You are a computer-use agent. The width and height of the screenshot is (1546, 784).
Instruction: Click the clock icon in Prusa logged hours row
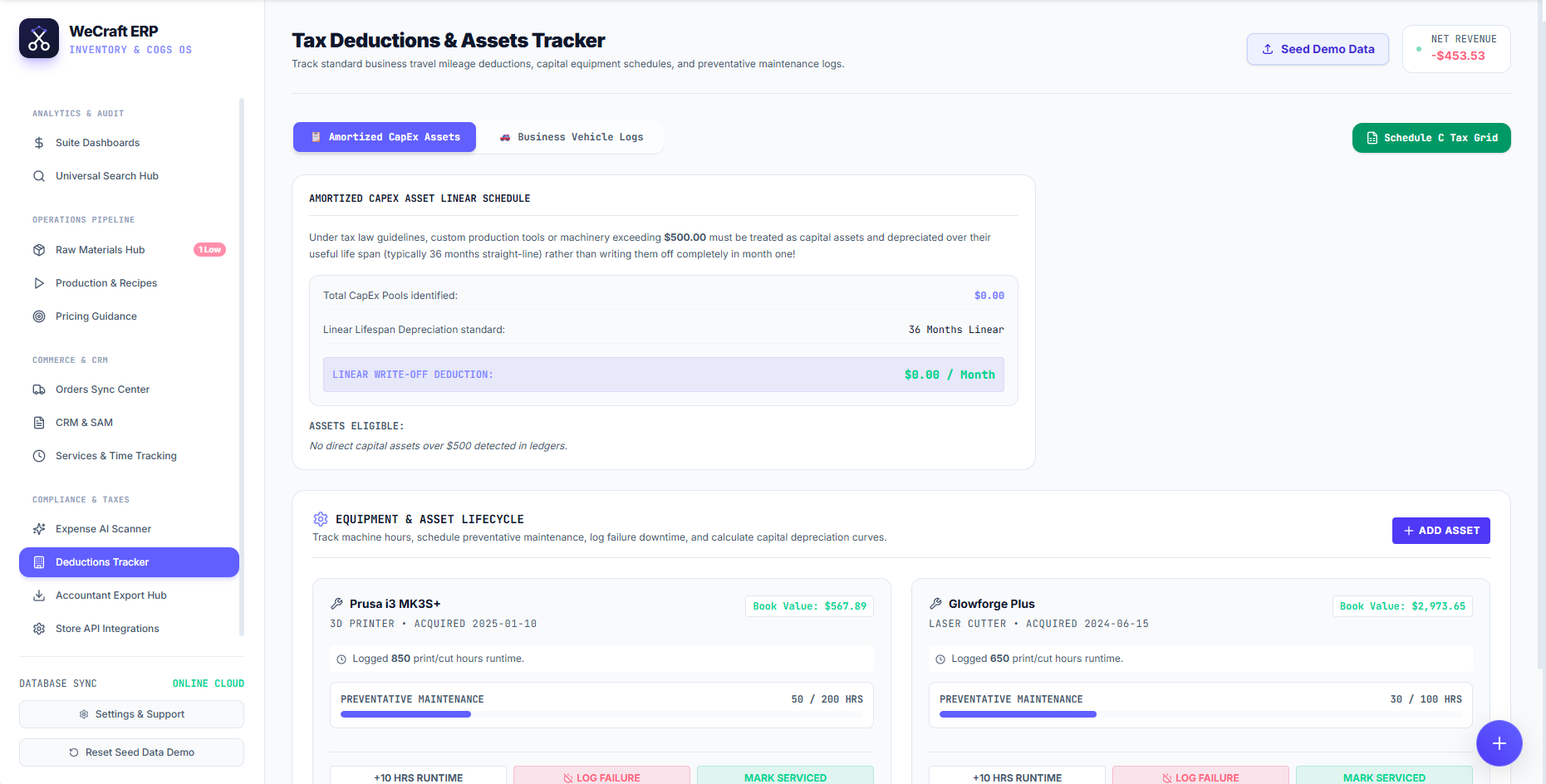pyautogui.click(x=341, y=659)
